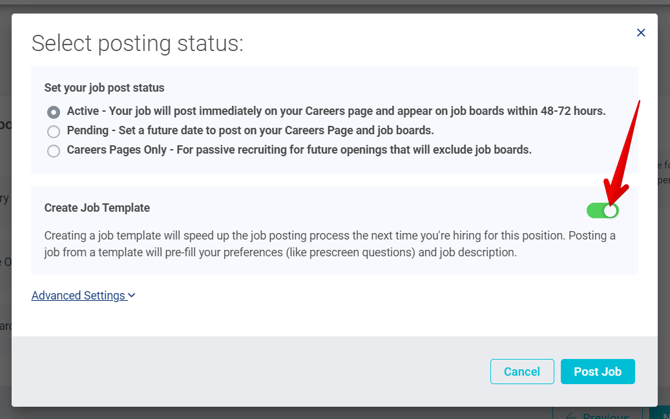This screenshot has width=670, height=419.
Task: Expand the chevron beside Advanced Settings
Action: point(132,296)
